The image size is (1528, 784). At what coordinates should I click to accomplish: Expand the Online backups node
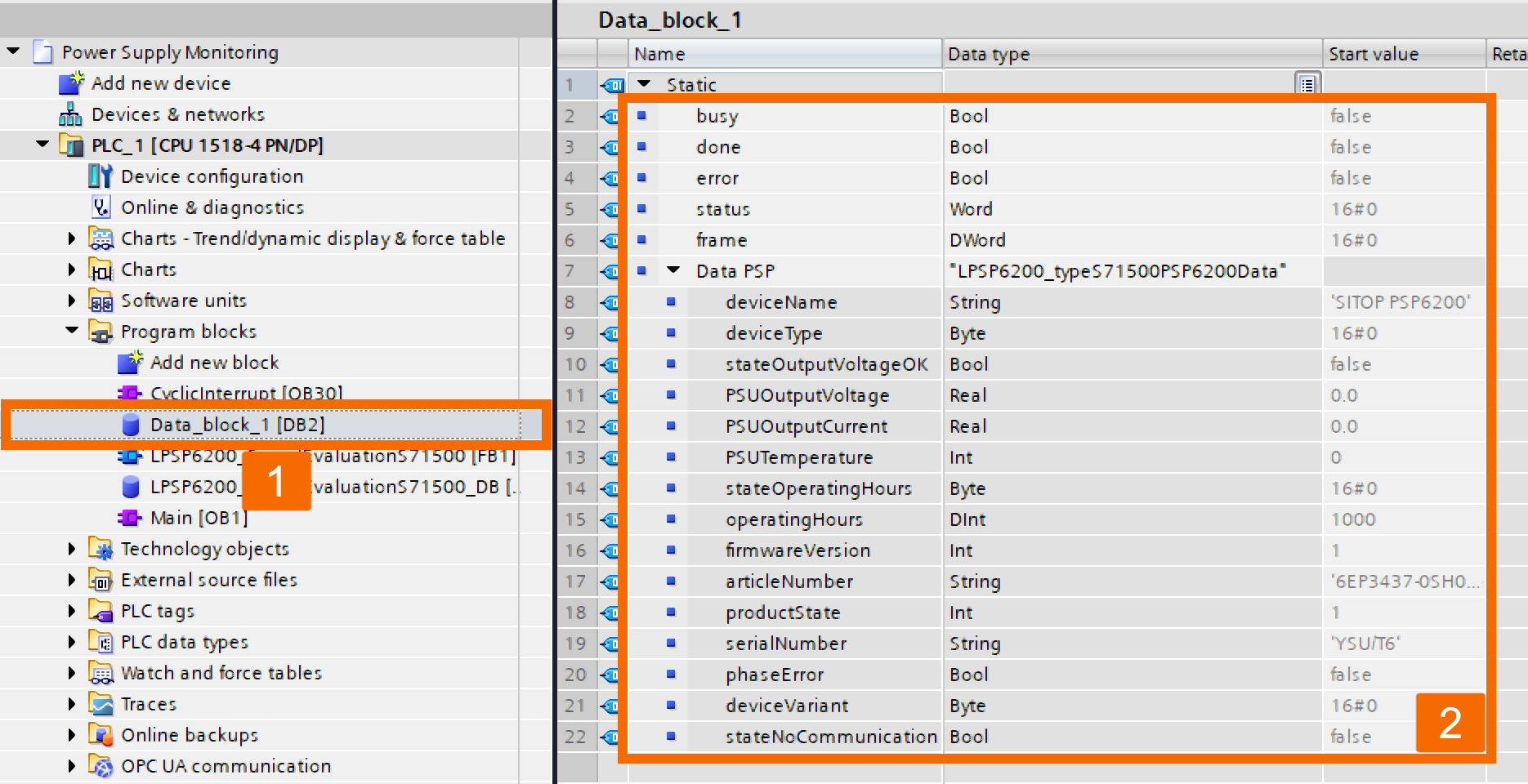(72, 735)
